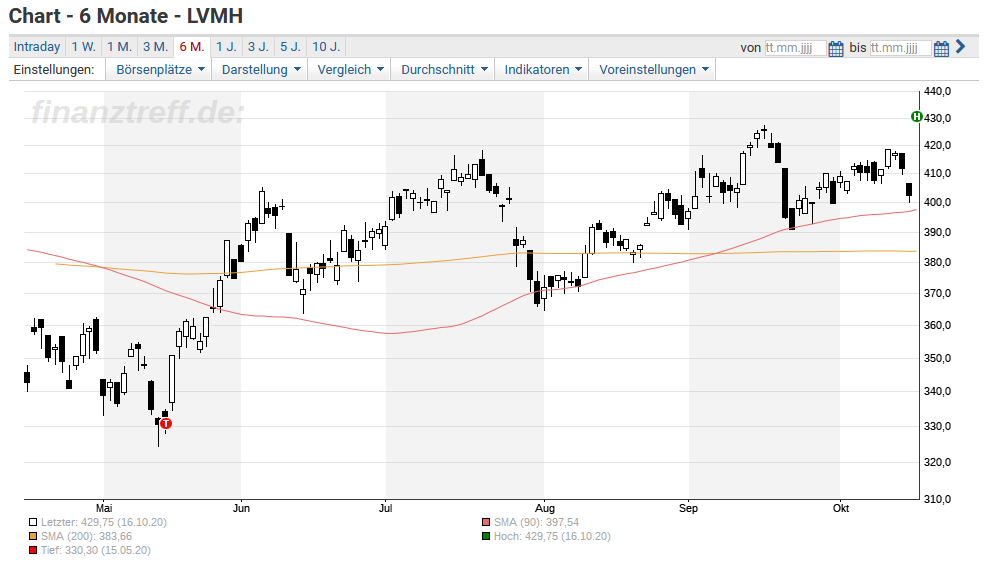The height and width of the screenshot is (564, 987).
Task: Click the 'Jul' axis label
Action: (385, 508)
